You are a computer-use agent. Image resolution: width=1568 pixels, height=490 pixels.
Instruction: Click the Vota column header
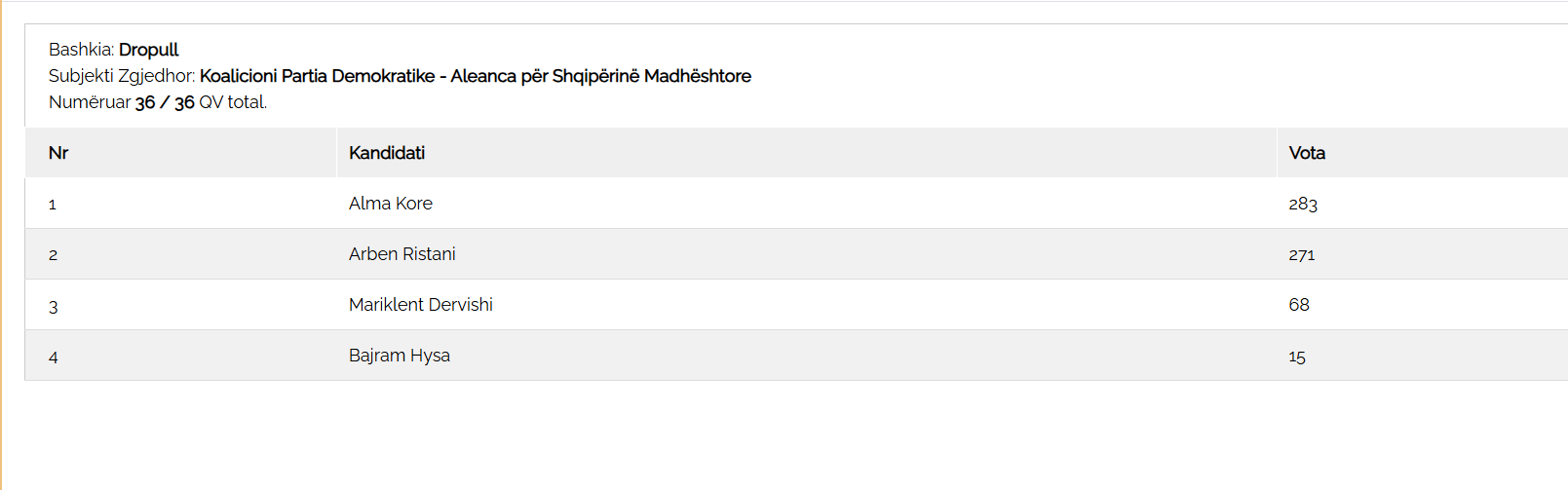coord(1306,153)
